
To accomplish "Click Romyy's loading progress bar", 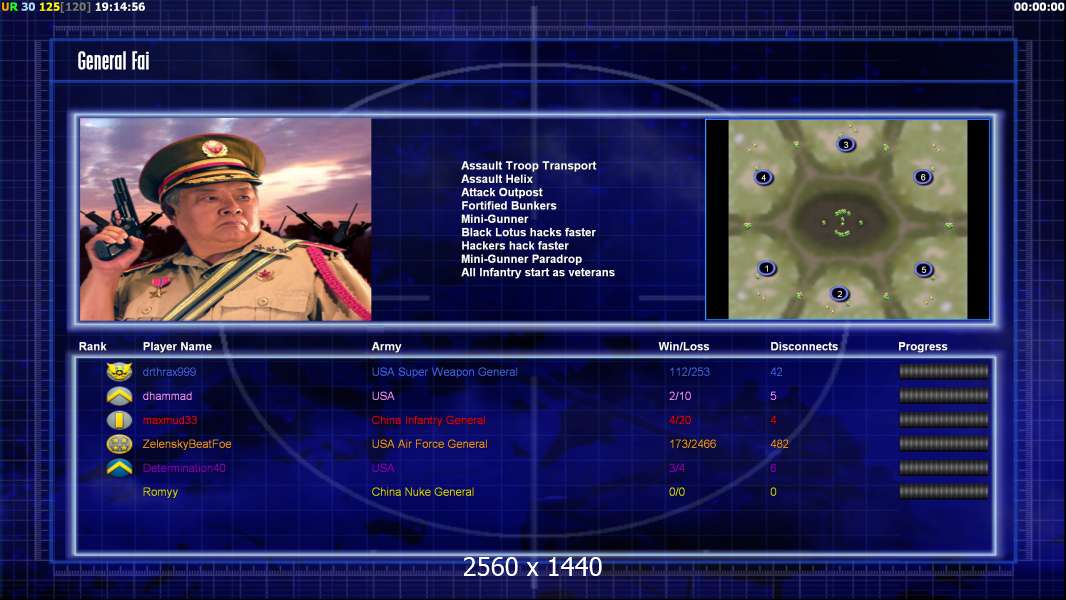I will click(944, 491).
